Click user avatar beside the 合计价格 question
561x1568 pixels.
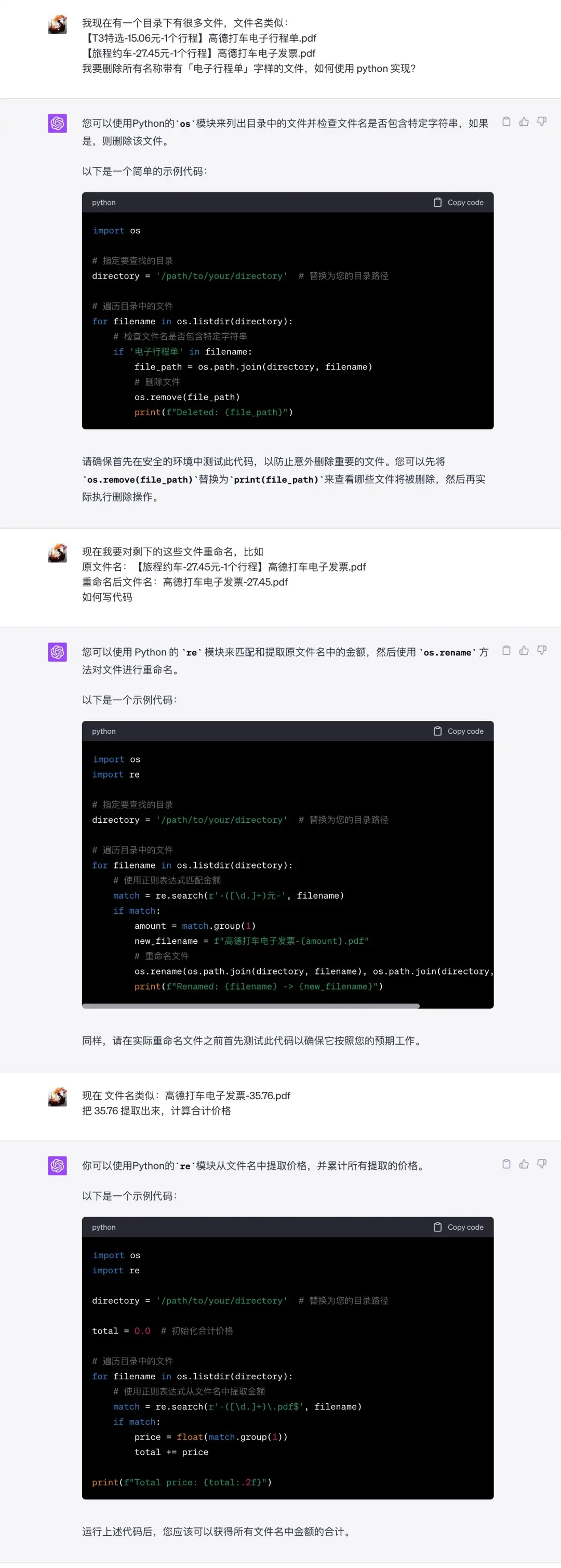57,1097
